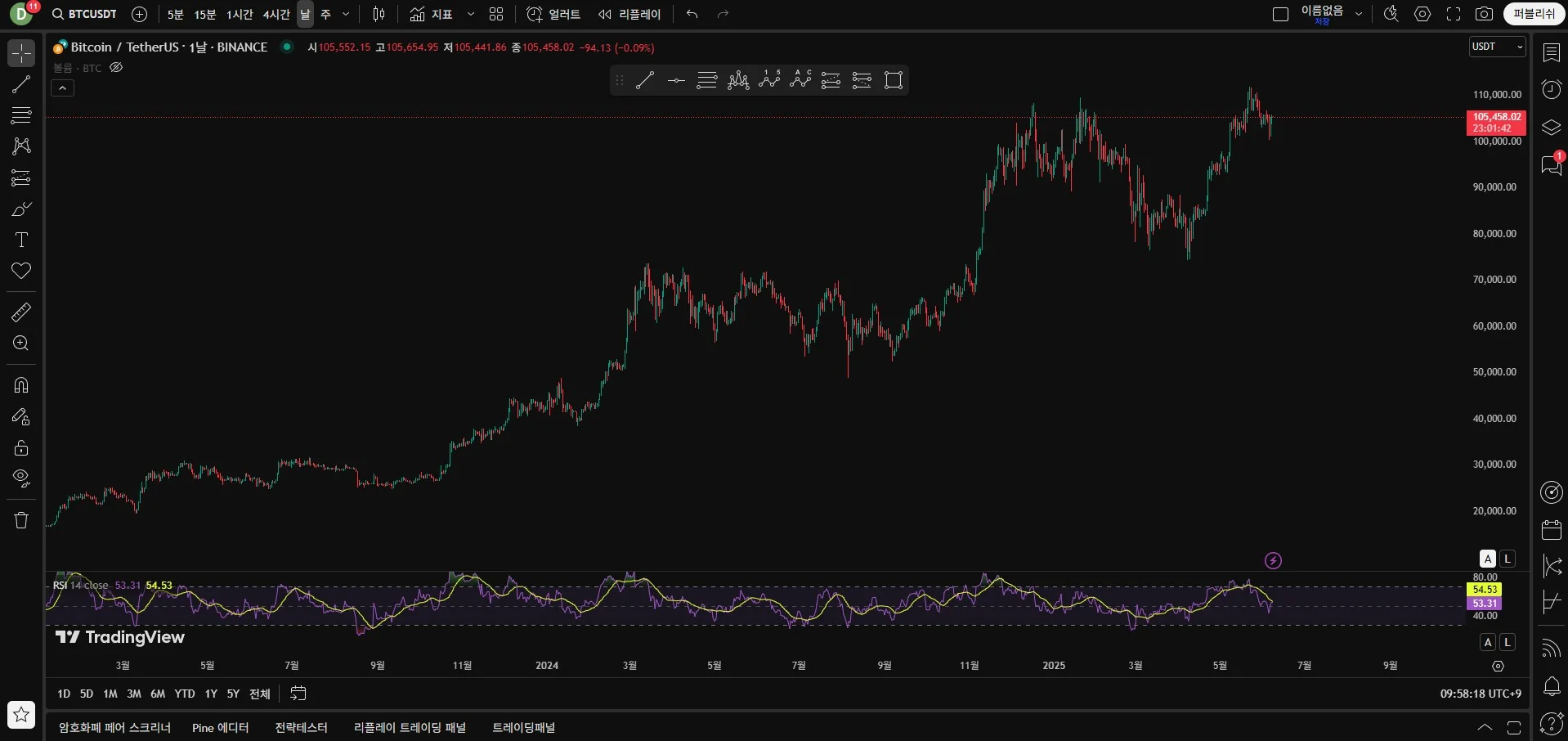Click the trash icon to remove drawings
The image size is (1568, 741).
pos(21,520)
